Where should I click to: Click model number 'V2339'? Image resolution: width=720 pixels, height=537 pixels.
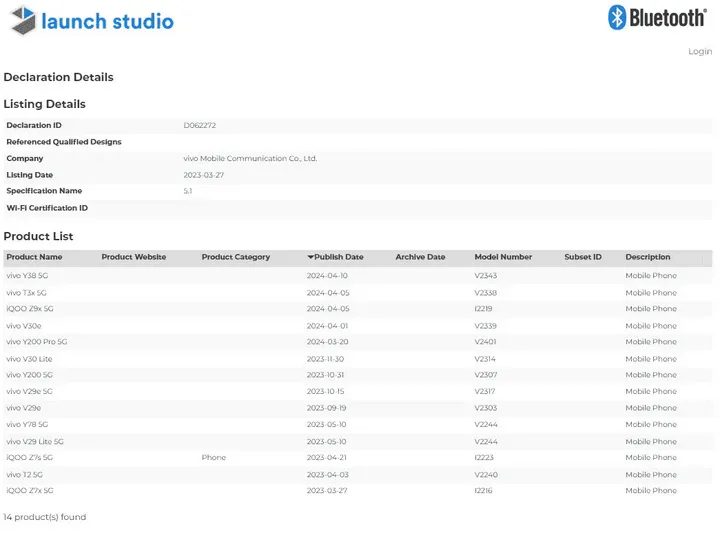485,326
